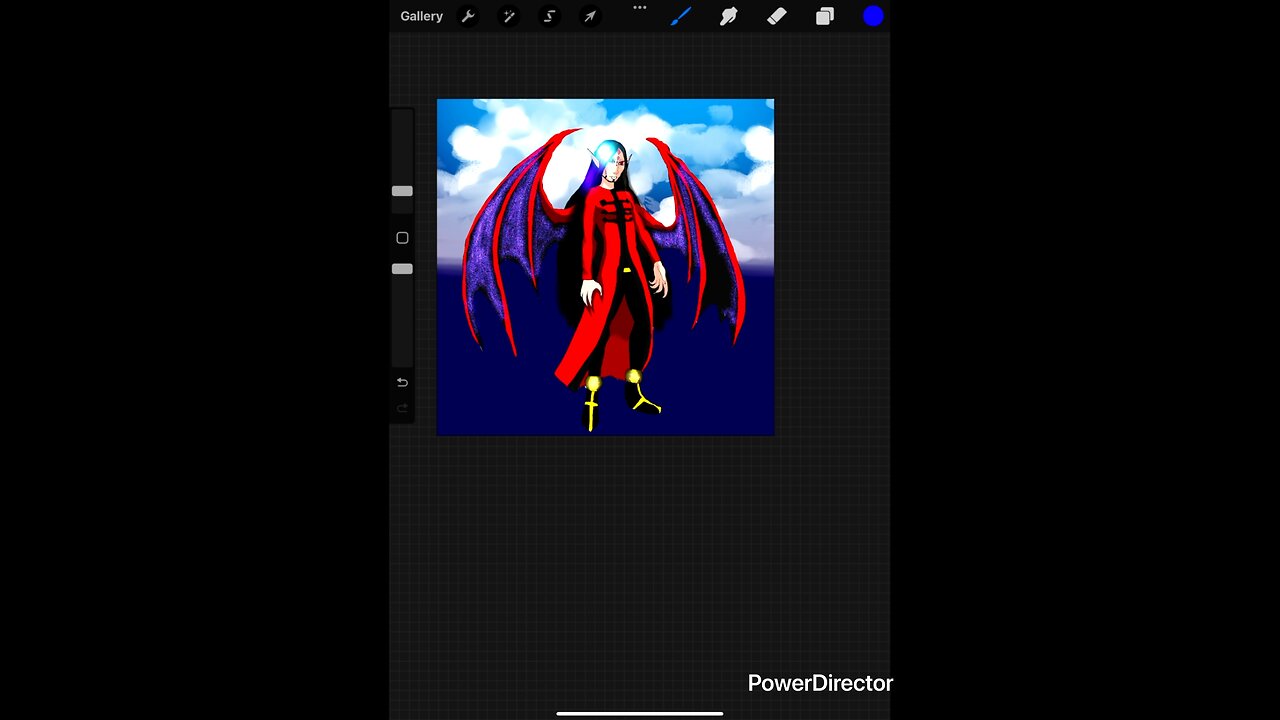Undo the last stroke
The height and width of the screenshot is (720, 1280).
(x=402, y=382)
